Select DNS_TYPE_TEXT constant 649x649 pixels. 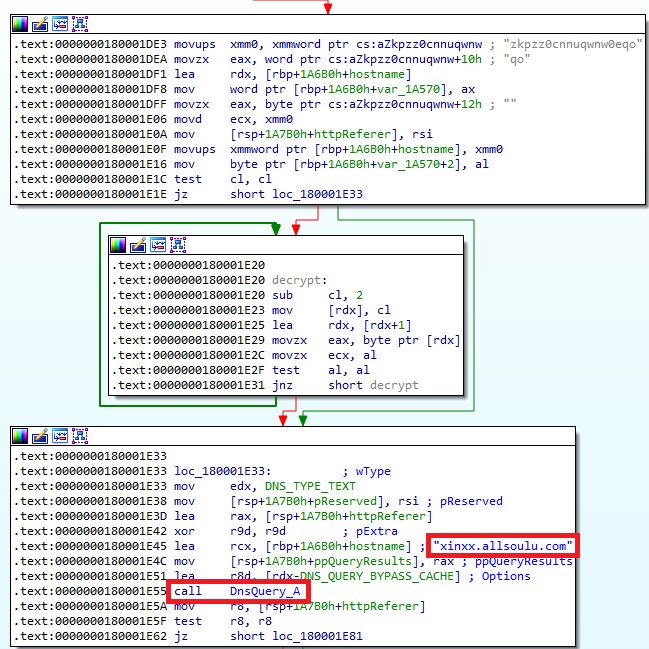click(310, 486)
